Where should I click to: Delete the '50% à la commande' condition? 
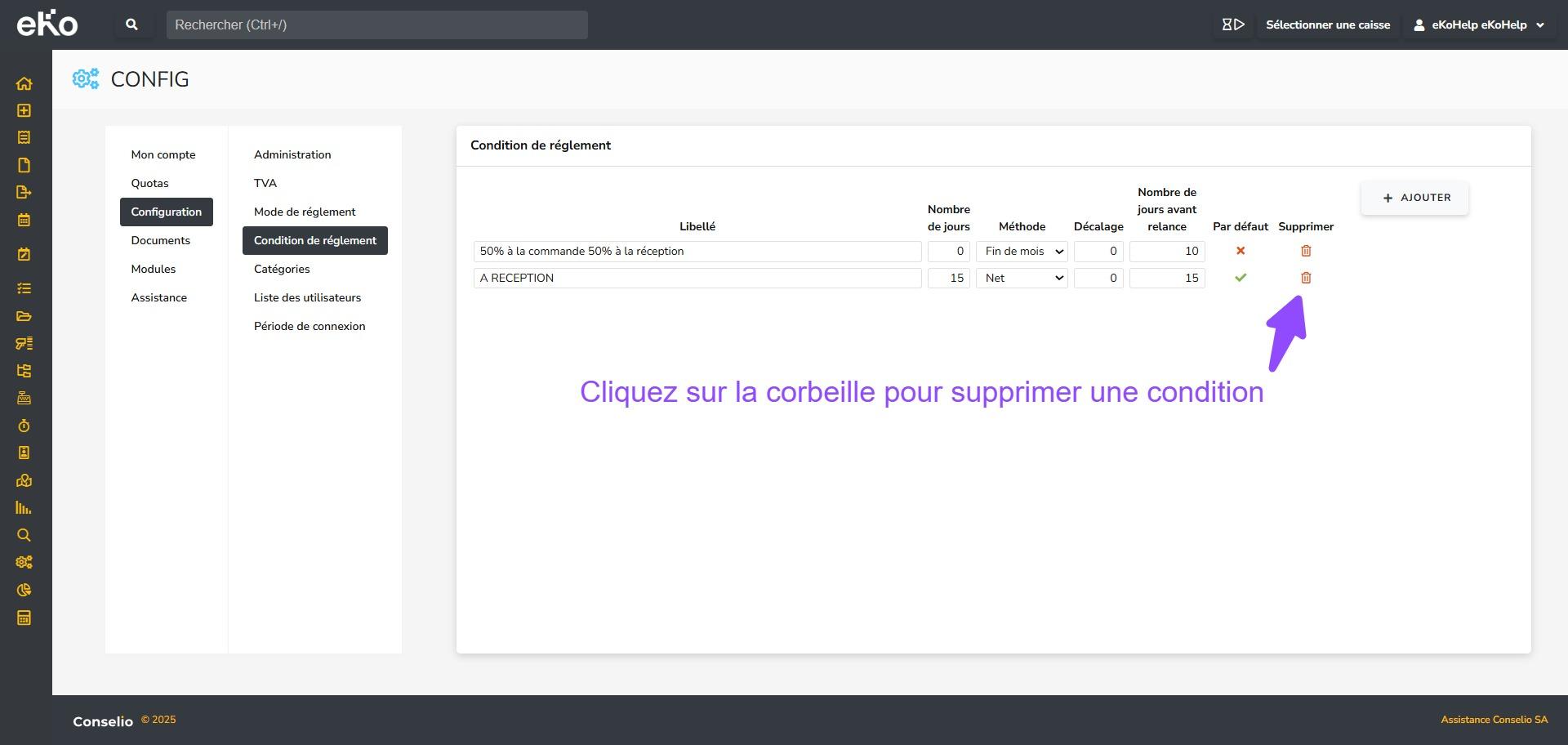[1305, 251]
